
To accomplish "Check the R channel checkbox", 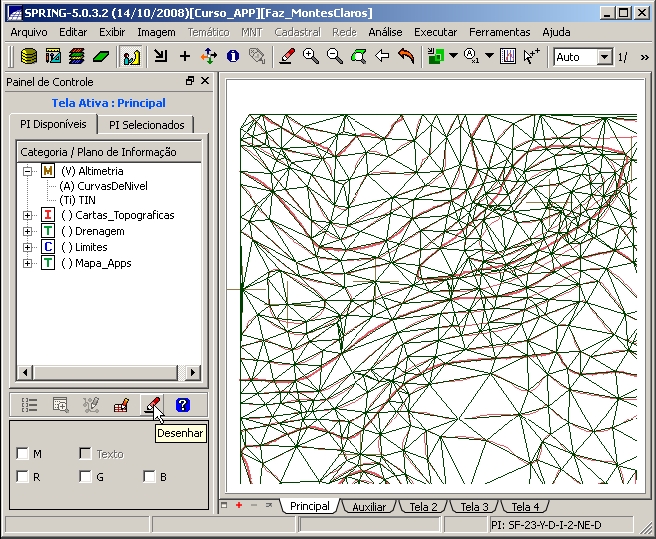I will pyautogui.click(x=23, y=477).
